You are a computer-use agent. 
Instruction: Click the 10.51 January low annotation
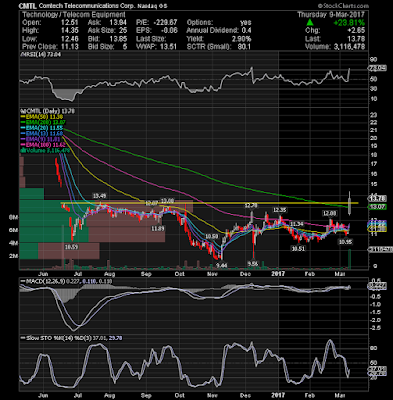(298, 248)
